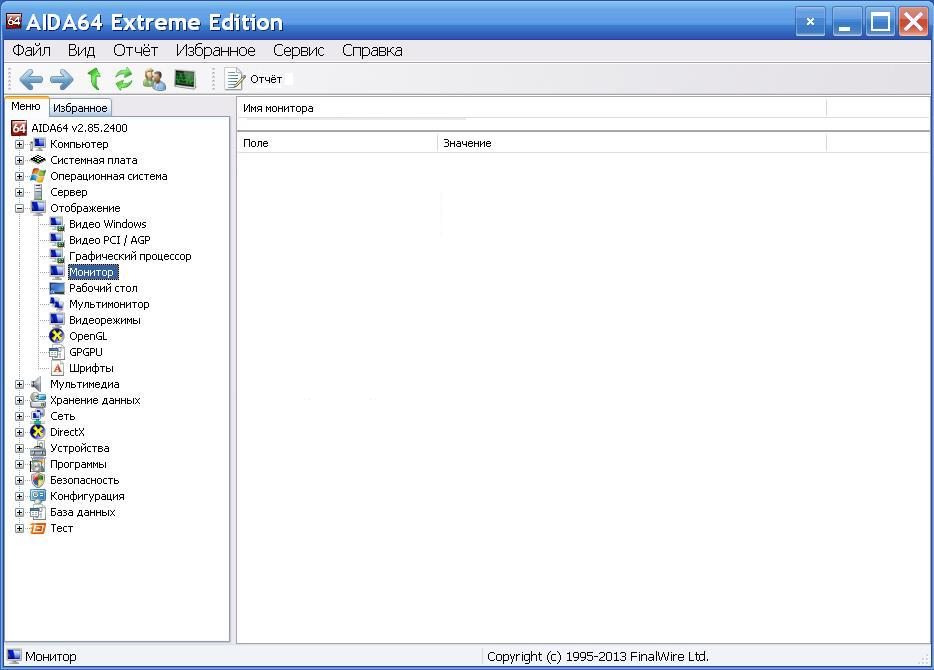Viewport: 934px width, 670px height.
Task: Click the Copyright FinalWire status bar text
Action: coord(597,656)
